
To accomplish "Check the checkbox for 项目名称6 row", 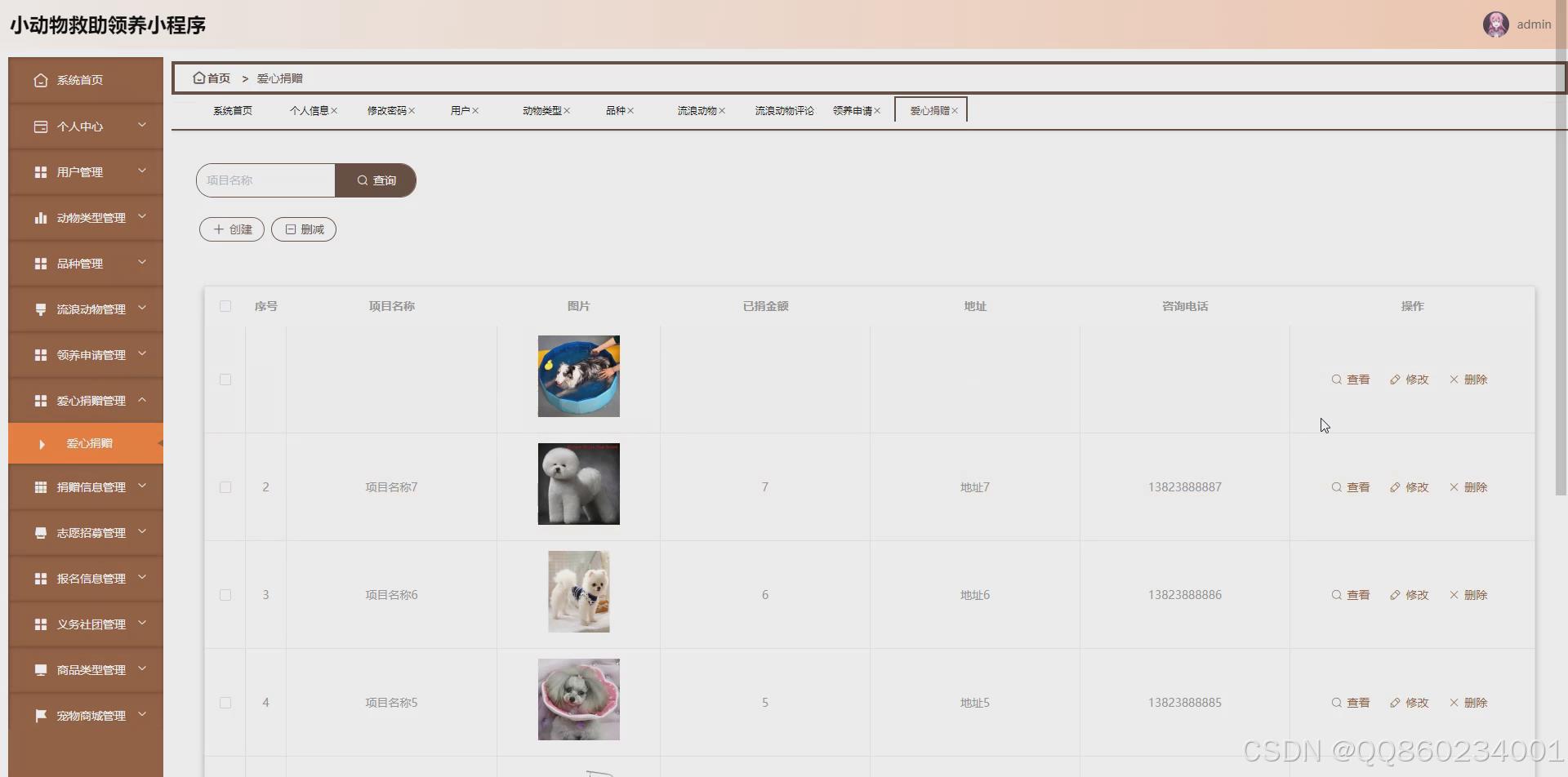I will point(225,595).
